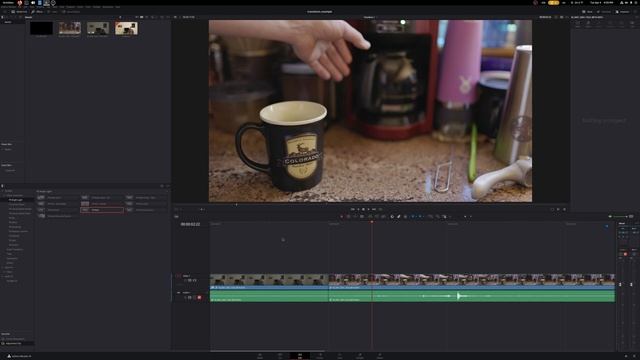This screenshot has height=360, width=640.
Task: Switch to the Color page
Action: (x=340, y=356)
